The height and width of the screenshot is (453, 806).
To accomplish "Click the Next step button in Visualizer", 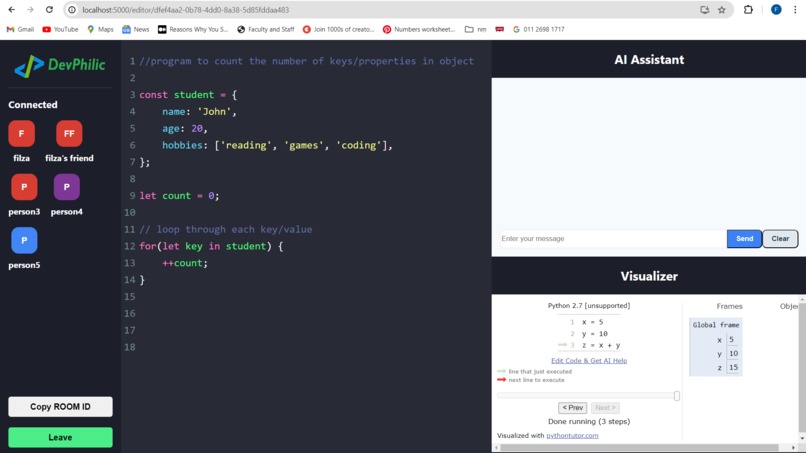I will (x=605, y=408).
